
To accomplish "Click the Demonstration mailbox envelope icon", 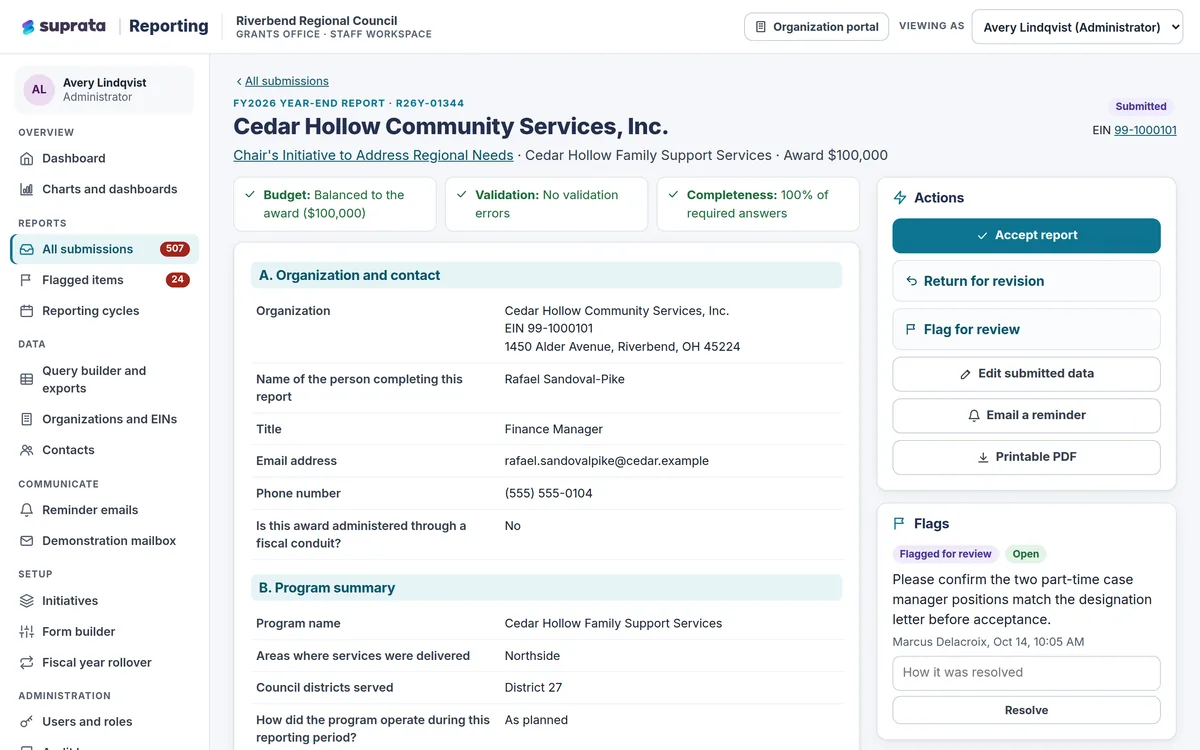I will click(x=27, y=541).
